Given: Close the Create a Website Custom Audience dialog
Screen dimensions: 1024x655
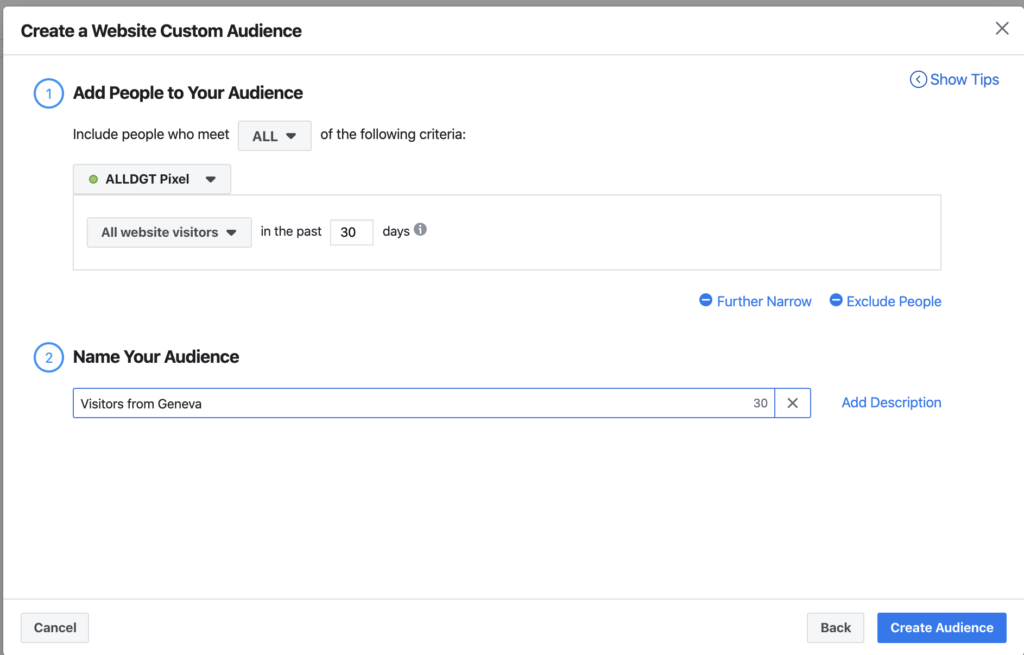Looking at the screenshot, I should [1002, 28].
